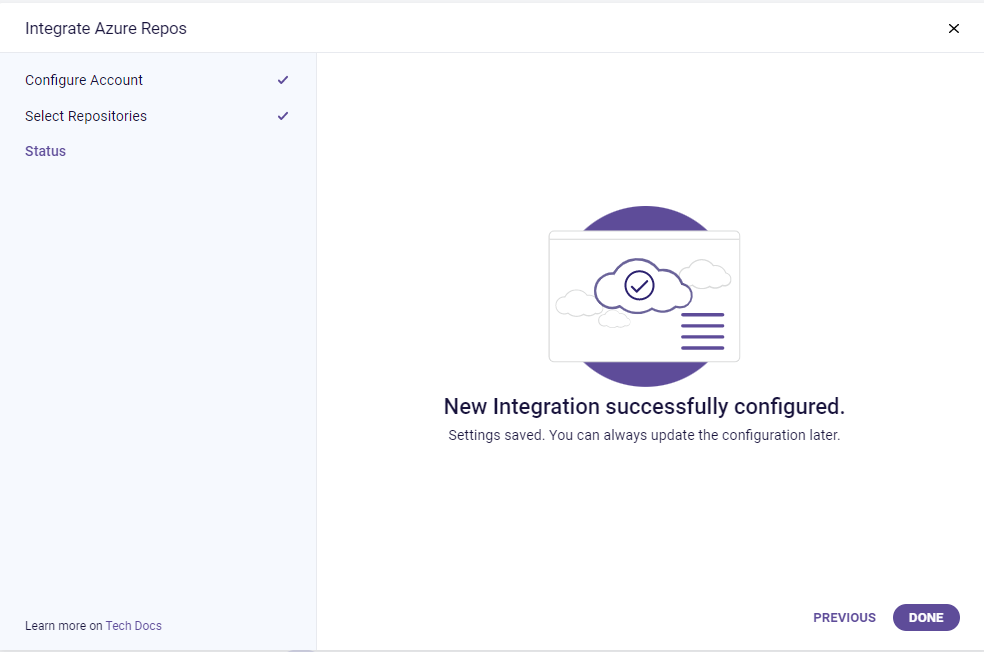Click the checkmark beside Select Repositories

283,115
